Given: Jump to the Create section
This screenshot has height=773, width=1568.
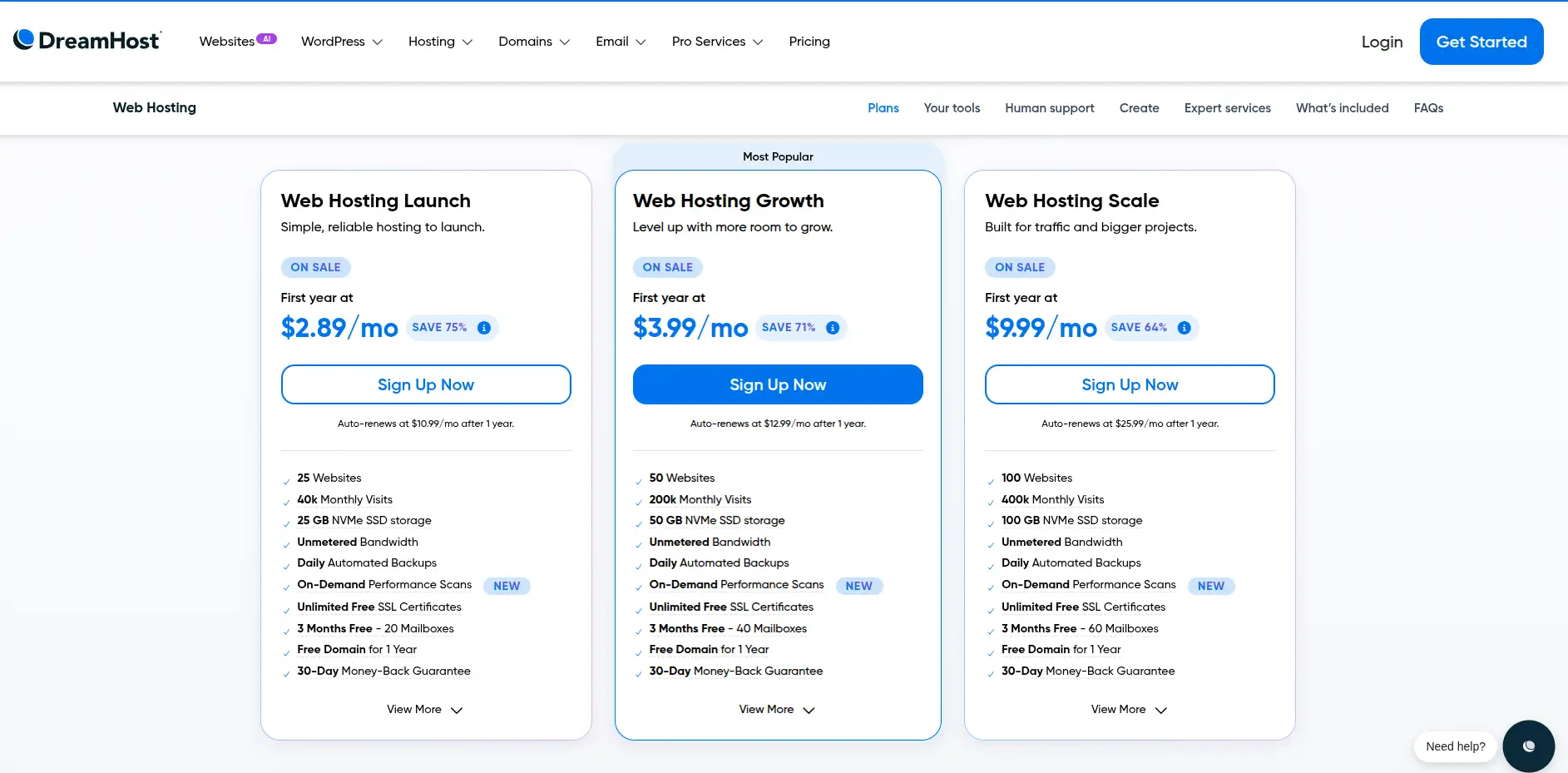Looking at the screenshot, I should click(1140, 108).
